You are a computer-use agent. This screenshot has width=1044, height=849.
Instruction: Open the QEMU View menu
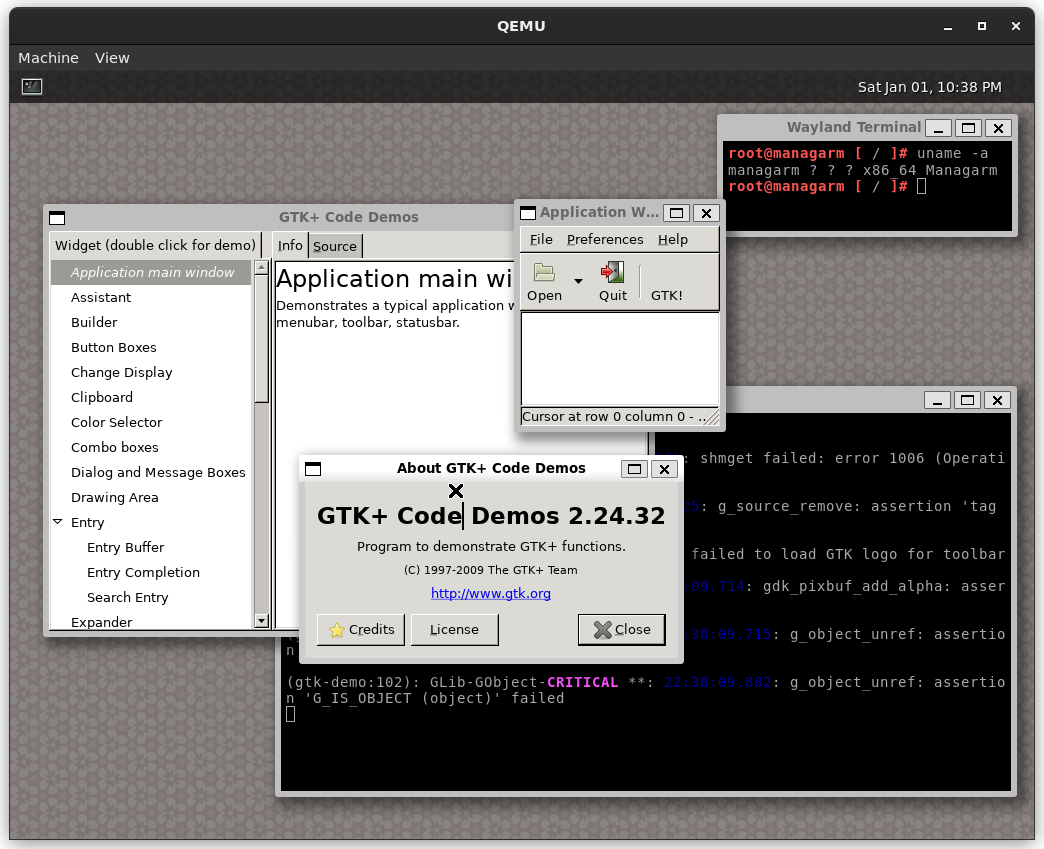pos(112,58)
